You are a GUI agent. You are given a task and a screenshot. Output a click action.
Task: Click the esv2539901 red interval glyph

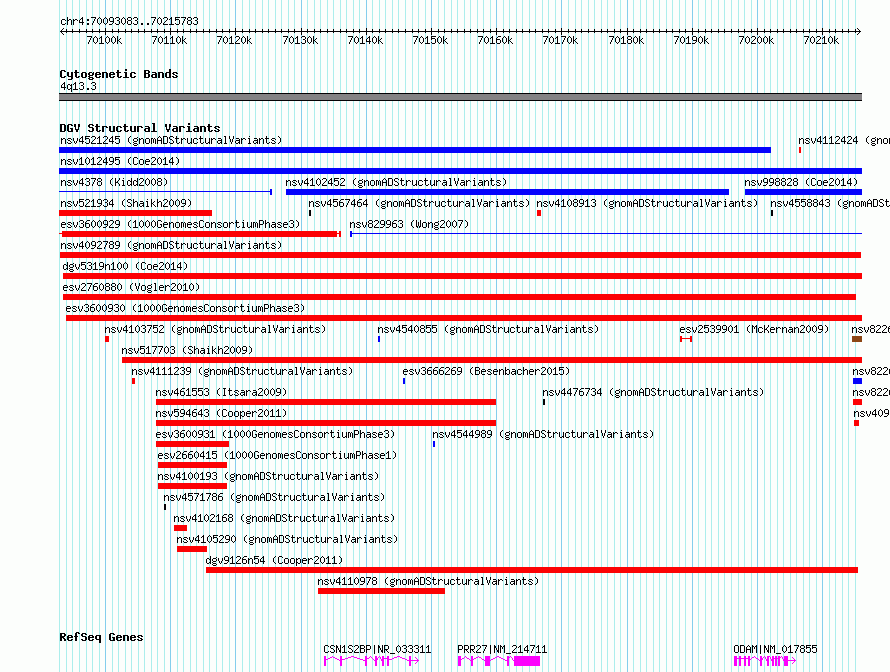pyautogui.click(x=686, y=339)
